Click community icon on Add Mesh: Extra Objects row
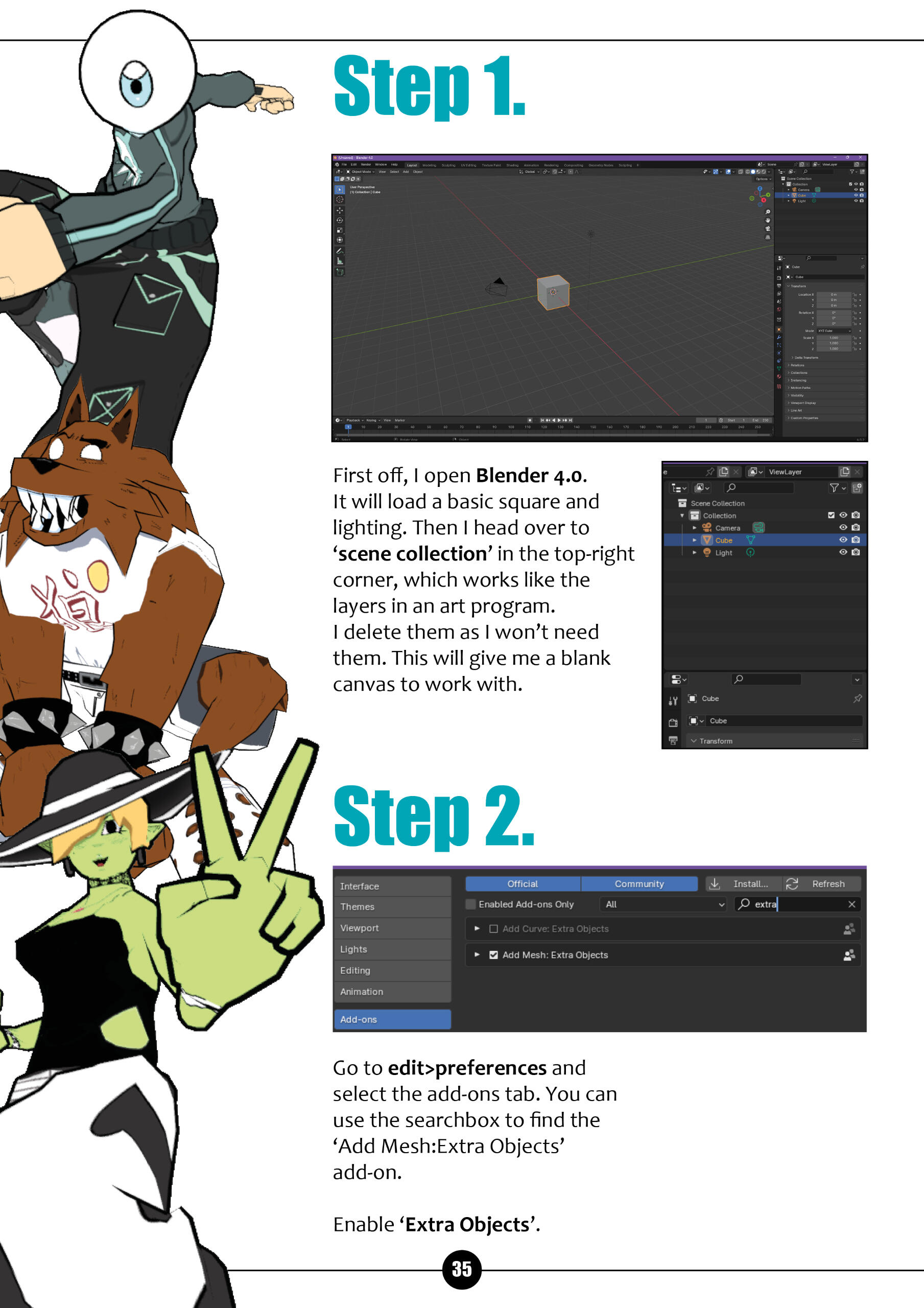The width and height of the screenshot is (924, 1308). (849, 955)
